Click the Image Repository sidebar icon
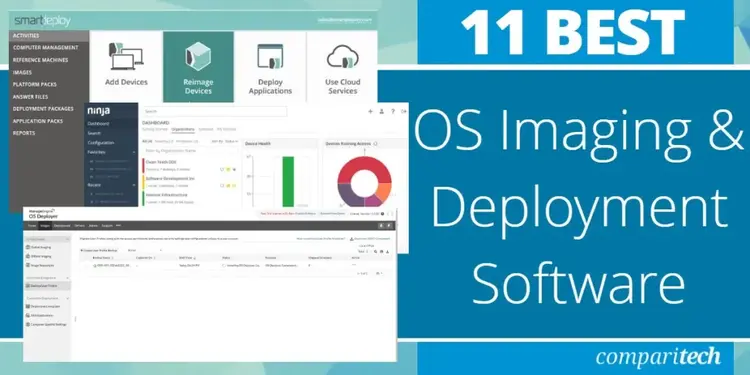The width and height of the screenshot is (750, 375). (28, 265)
